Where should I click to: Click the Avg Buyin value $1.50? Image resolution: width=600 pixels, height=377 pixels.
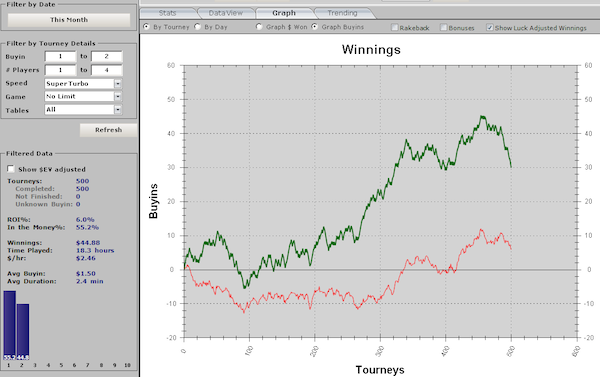pyautogui.click(x=86, y=273)
